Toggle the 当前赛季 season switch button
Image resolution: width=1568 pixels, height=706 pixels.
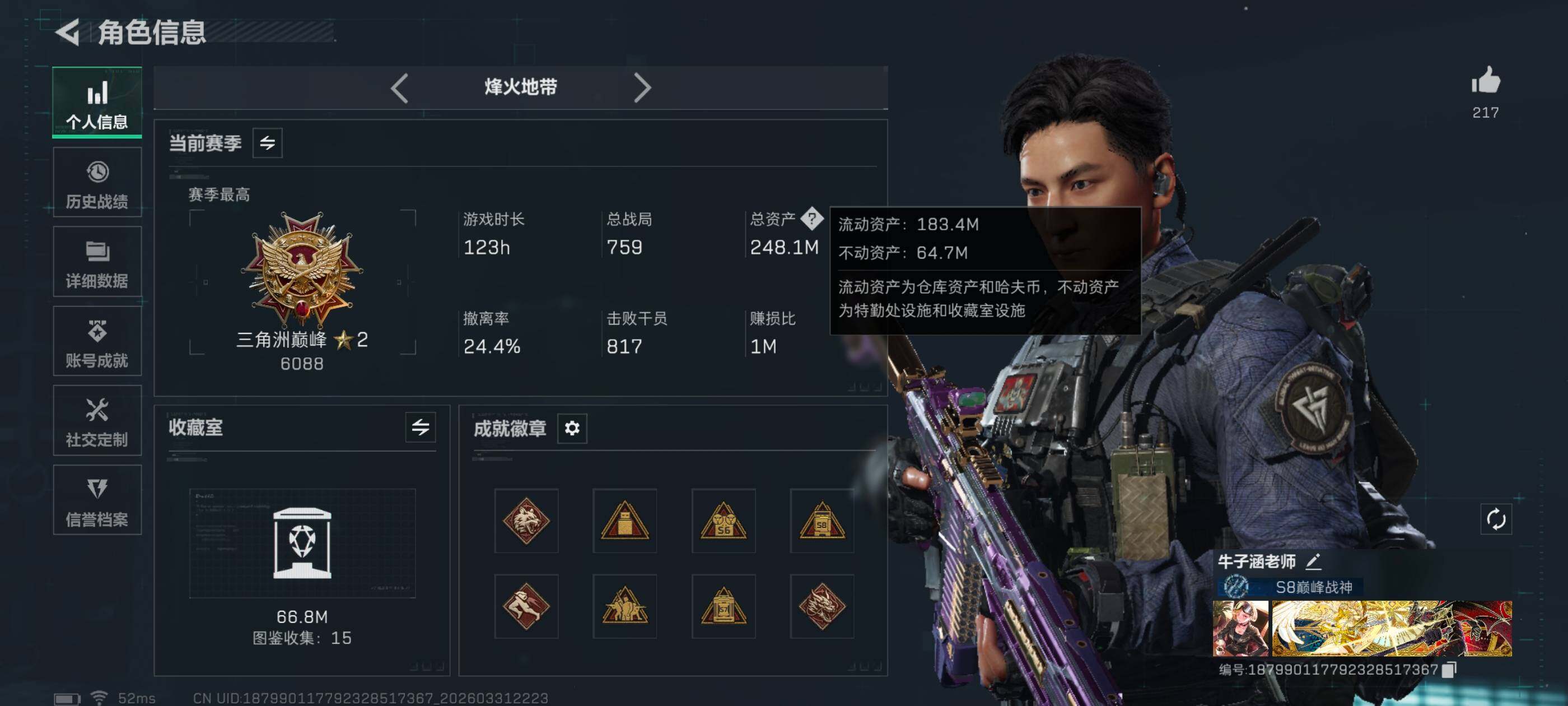(x=267, y=143)
